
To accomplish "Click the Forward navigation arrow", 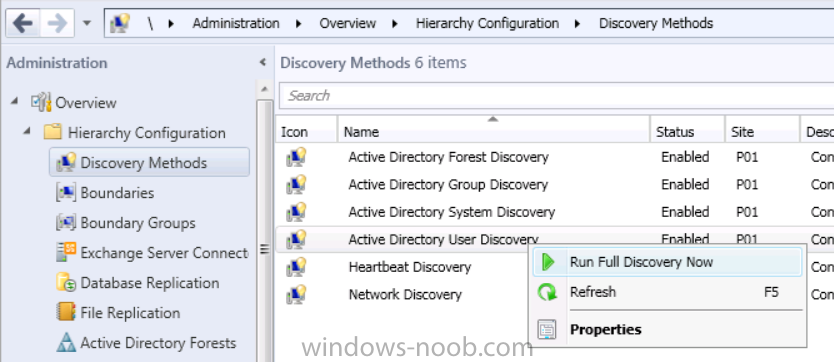I will pos(57,23).
